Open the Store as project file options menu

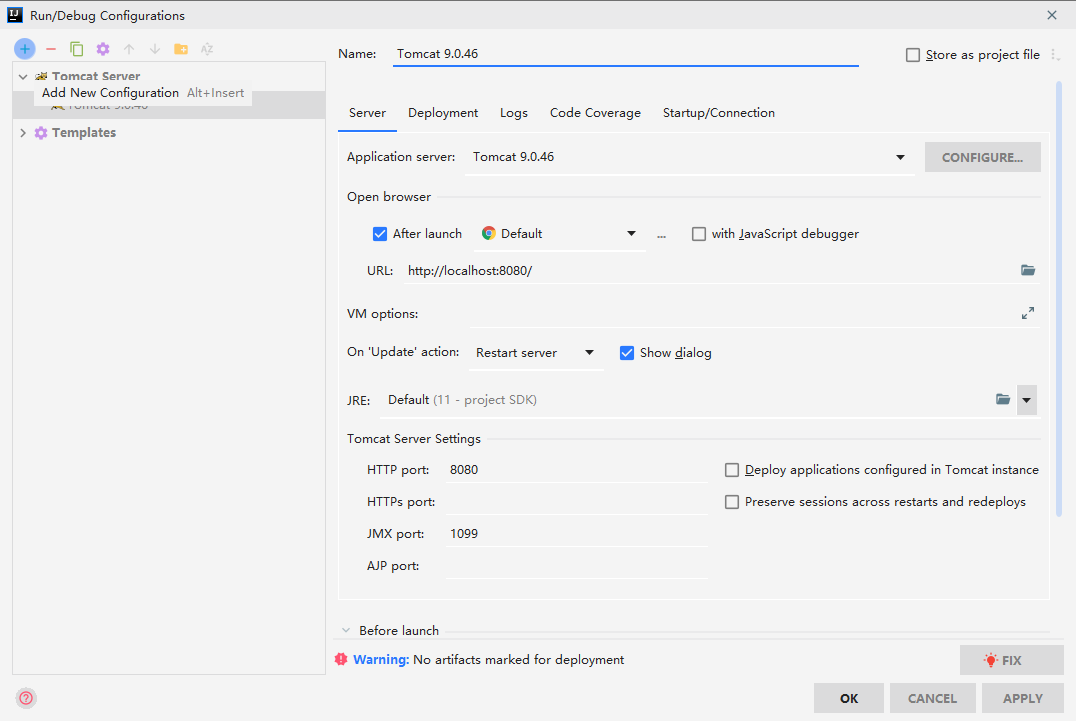click(x=1055, y=55)
